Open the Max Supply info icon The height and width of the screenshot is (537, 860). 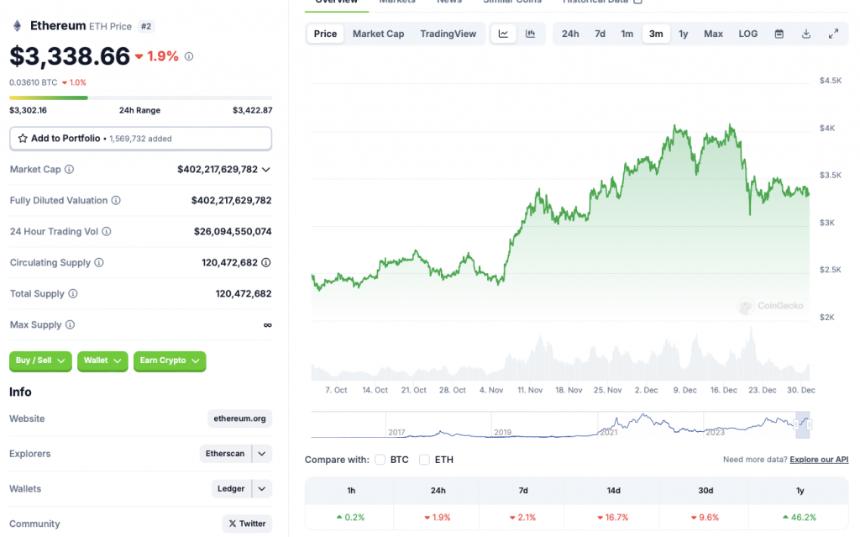tap(70, 325)
